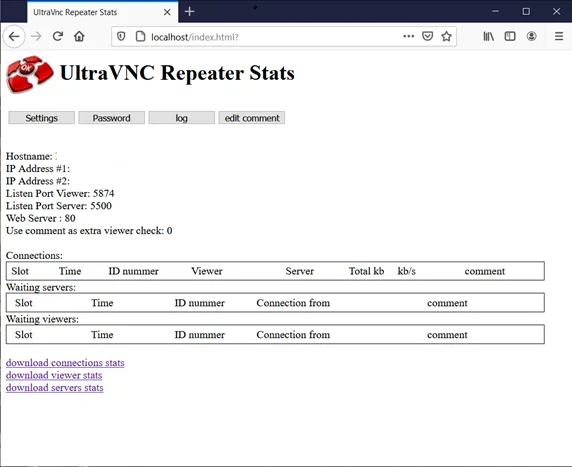Click the Connections: label
Screen dimensions: 572x467
click(x=34, y=255)
